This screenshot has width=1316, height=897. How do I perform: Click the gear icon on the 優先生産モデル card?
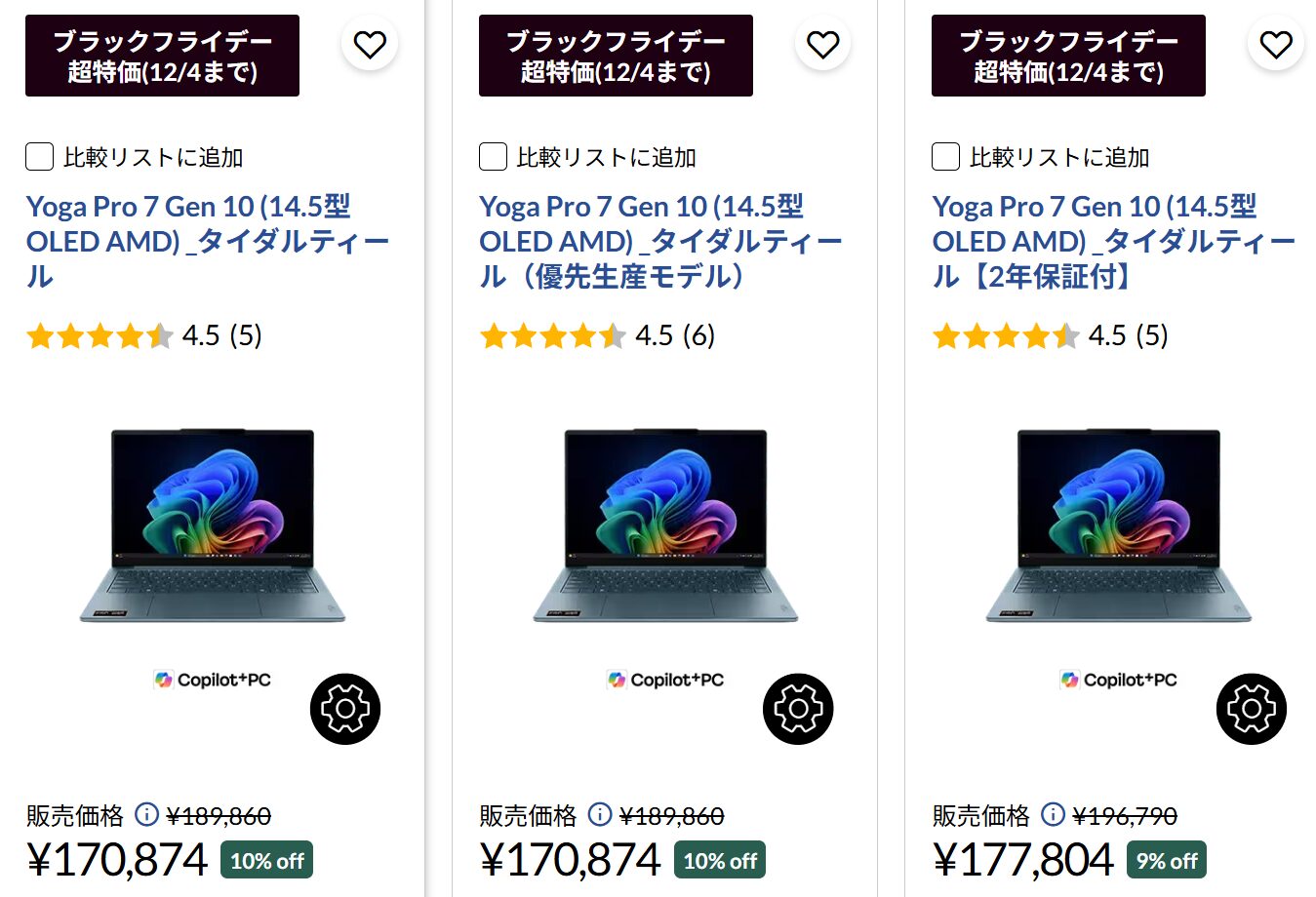click(798, 709)
